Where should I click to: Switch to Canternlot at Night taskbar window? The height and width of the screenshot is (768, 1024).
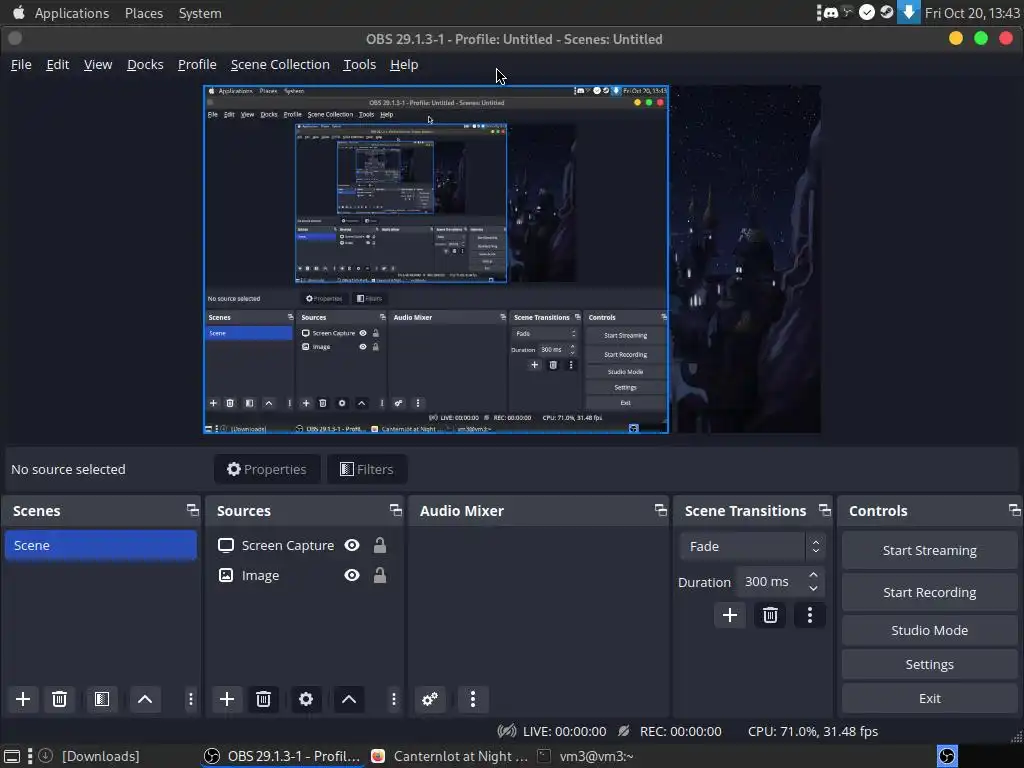click(449, 756)
